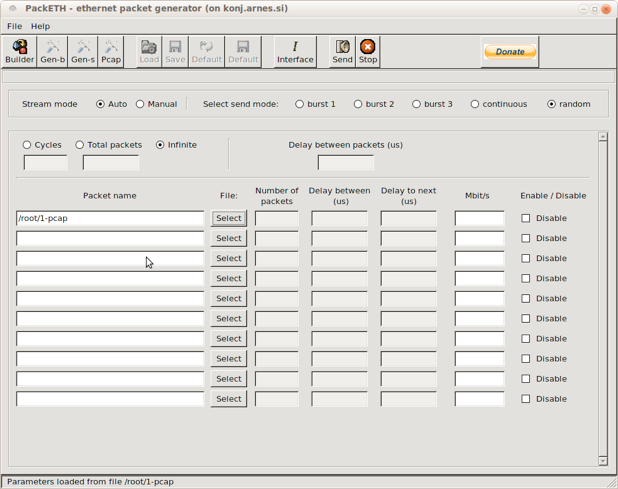
Task: Click the fifth row Select button
Action: coord(229,299)
